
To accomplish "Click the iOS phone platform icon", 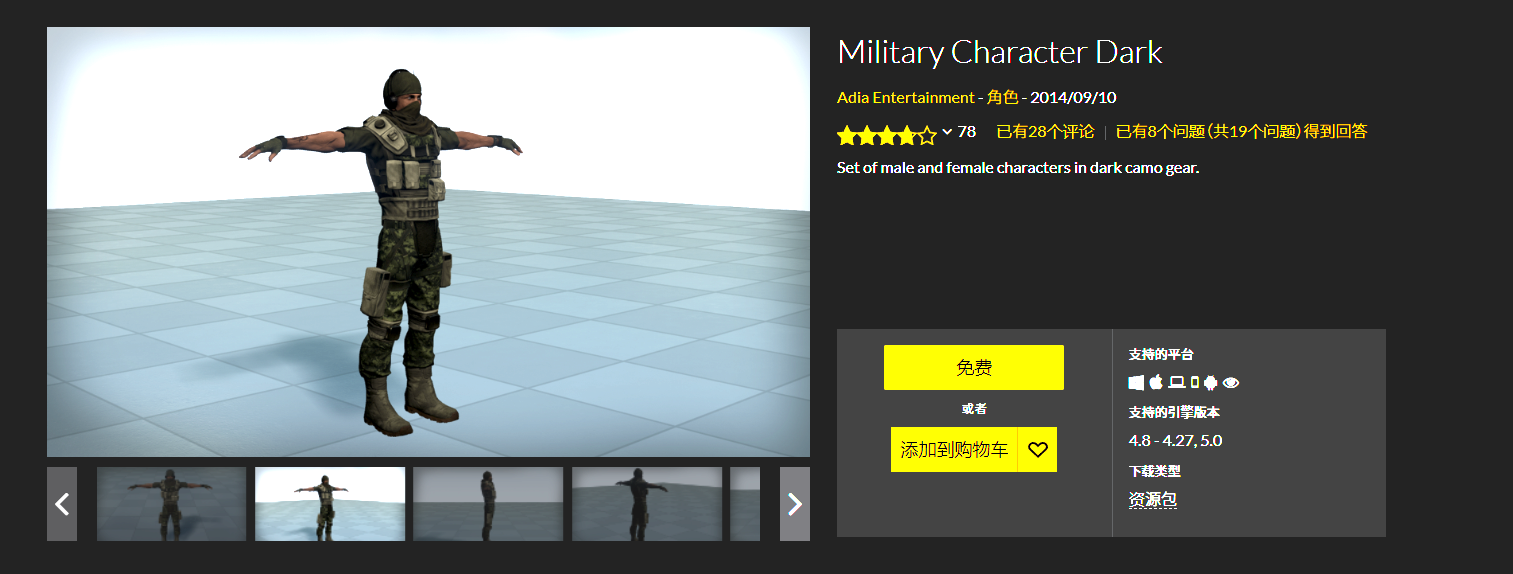I will pos(1194,382).
